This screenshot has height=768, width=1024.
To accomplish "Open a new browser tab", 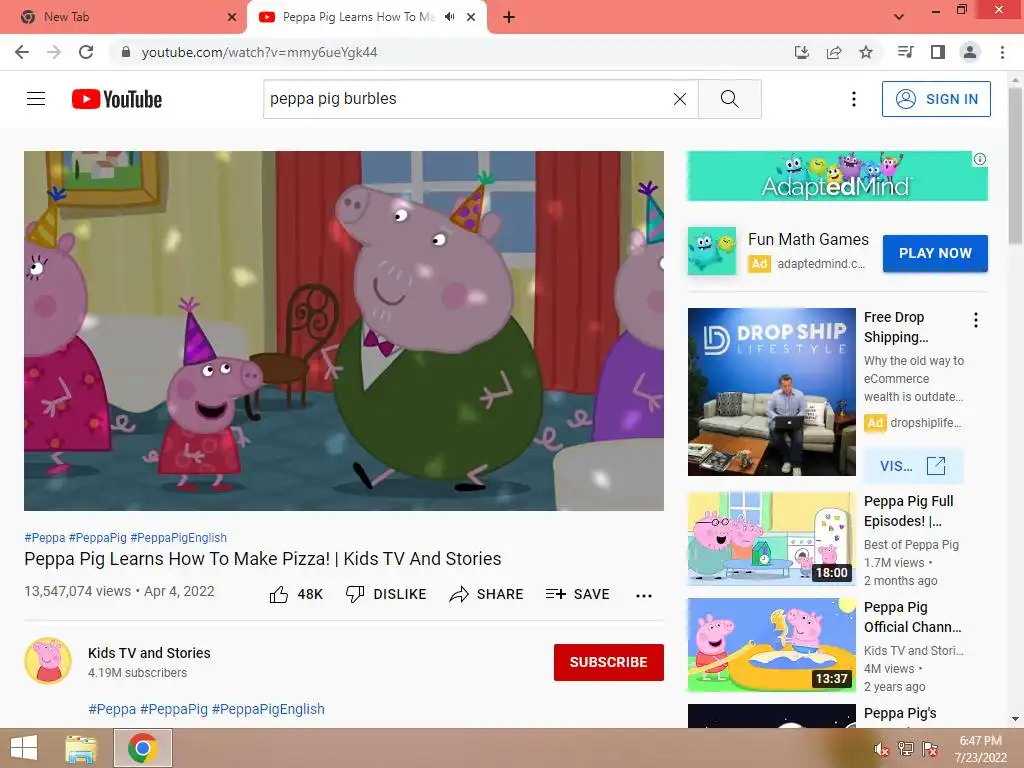I will [x=509, y=17].
